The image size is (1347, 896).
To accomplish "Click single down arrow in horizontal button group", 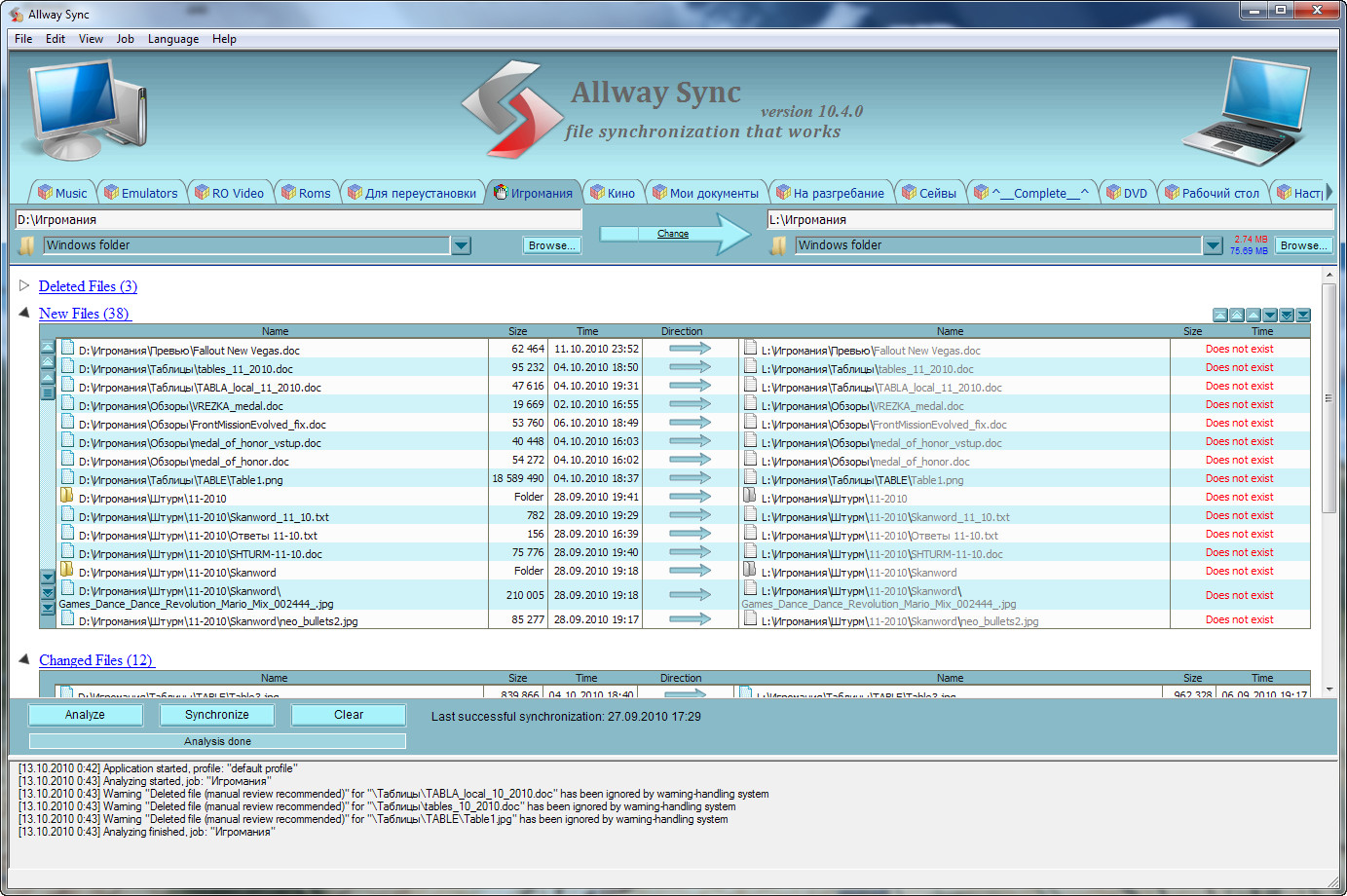I will tap(1269, 315).
